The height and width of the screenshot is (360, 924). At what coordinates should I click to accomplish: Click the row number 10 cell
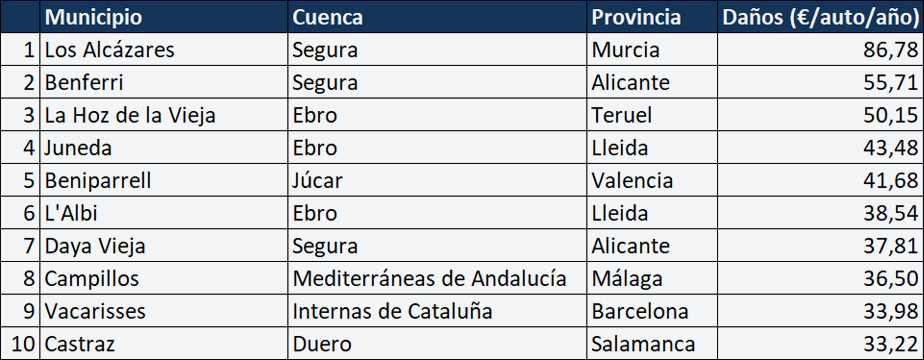point(20,344)
